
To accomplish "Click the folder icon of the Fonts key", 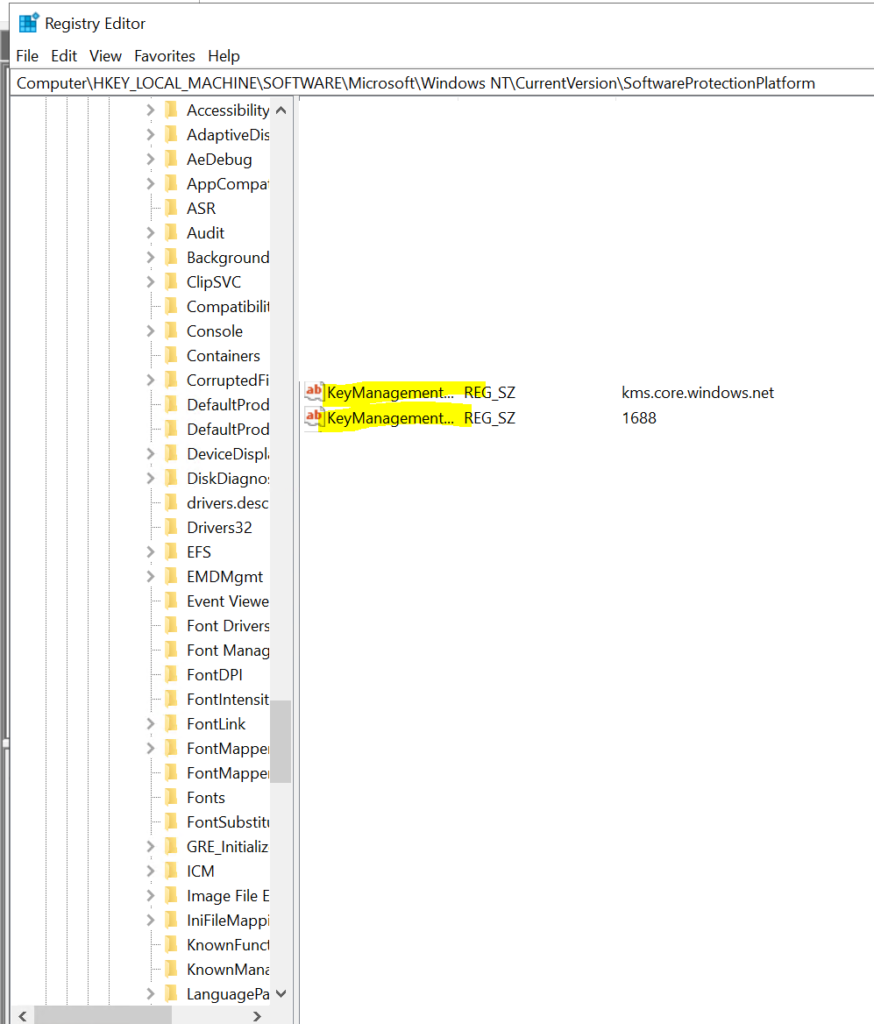I will (171, 797).
